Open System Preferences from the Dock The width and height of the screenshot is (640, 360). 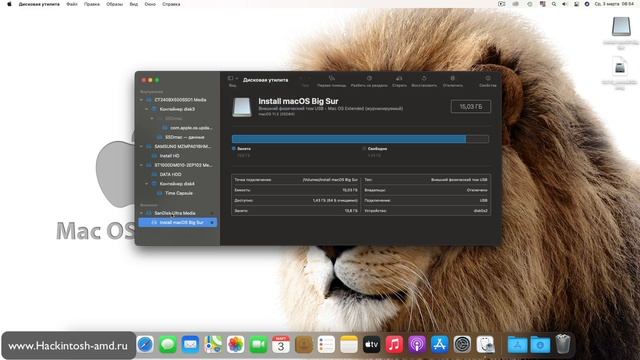tap(462, 344)
